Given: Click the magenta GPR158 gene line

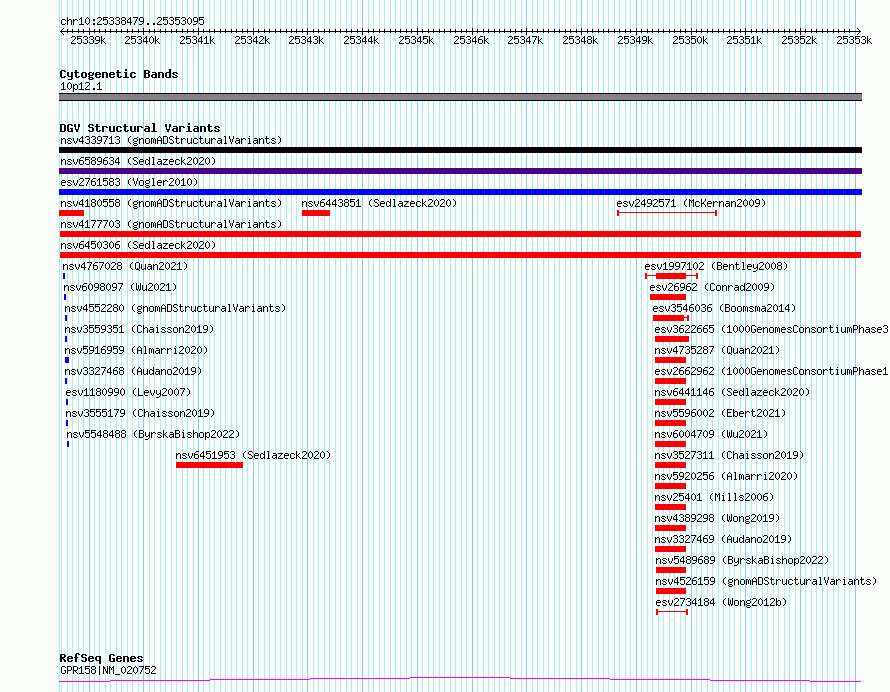Looking at the screenshot, I should pos(460,680).
